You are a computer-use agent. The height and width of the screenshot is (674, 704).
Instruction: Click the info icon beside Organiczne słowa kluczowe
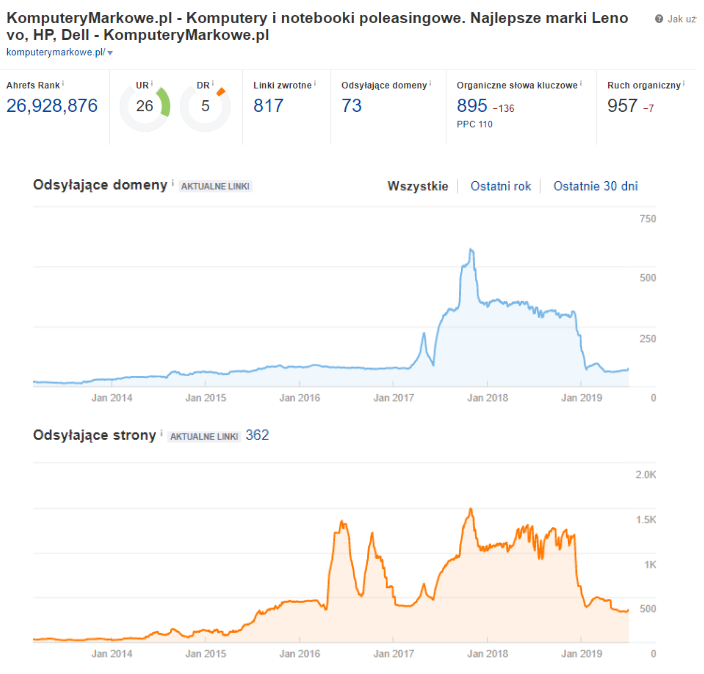tap(581, 84)
